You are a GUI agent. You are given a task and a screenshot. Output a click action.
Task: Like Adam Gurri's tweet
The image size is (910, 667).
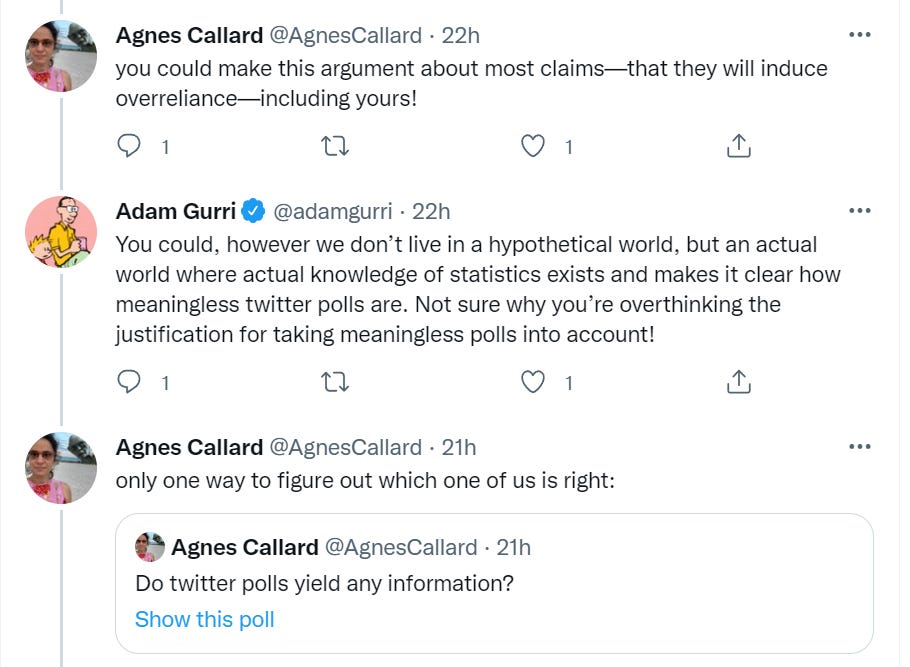click(x=534, y=382)
